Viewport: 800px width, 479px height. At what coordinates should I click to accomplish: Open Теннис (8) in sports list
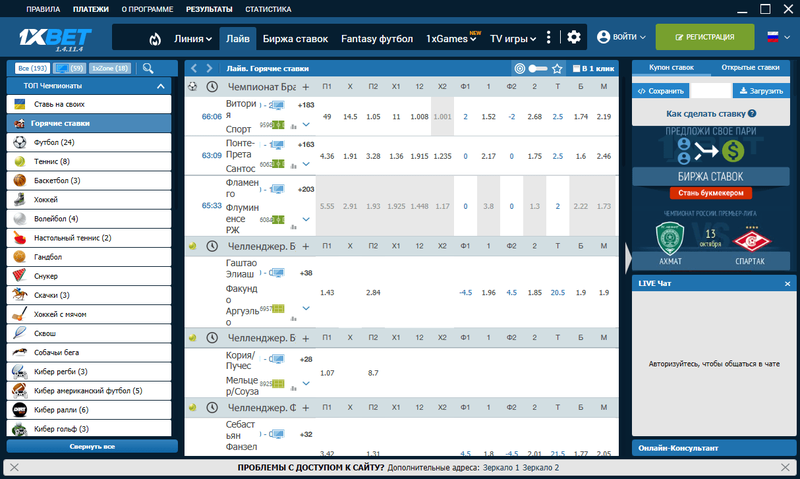tap(89, 161)
